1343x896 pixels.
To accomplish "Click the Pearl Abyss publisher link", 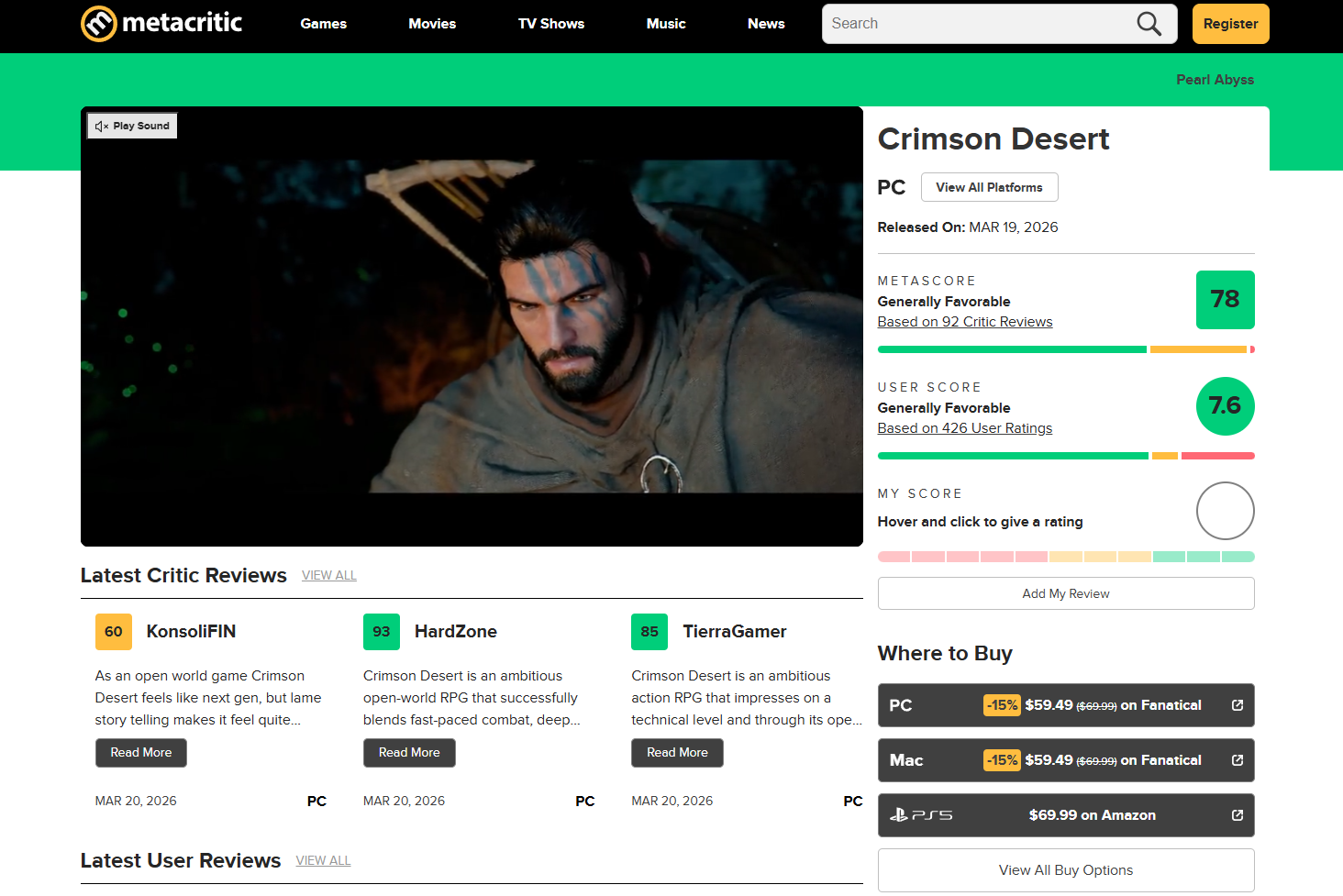I will pyautogui.click(x=1215, y=80).
